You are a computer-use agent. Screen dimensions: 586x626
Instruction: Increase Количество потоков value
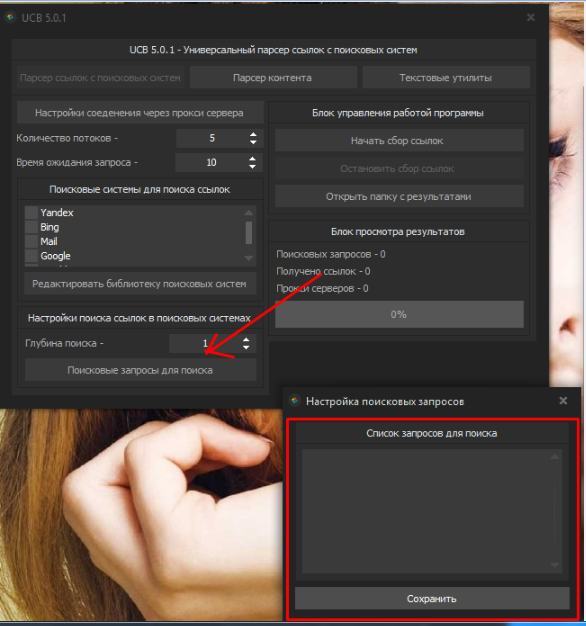[x=253, y=134]
